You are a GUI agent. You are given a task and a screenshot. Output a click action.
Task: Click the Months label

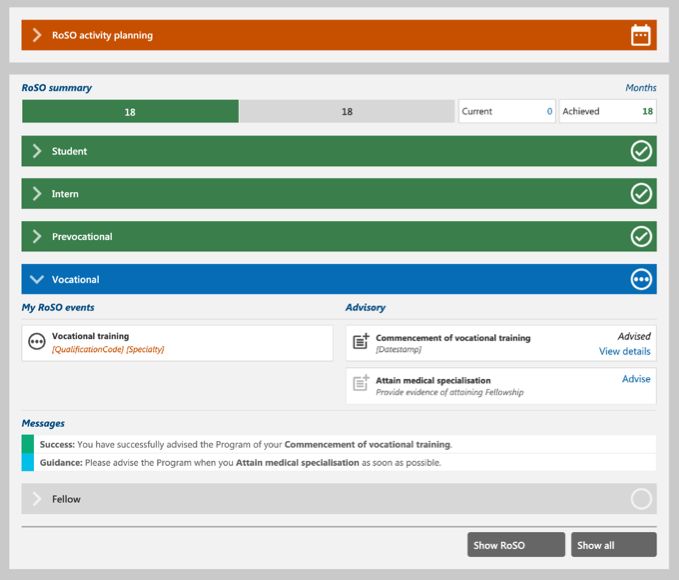tap(641, 88)
